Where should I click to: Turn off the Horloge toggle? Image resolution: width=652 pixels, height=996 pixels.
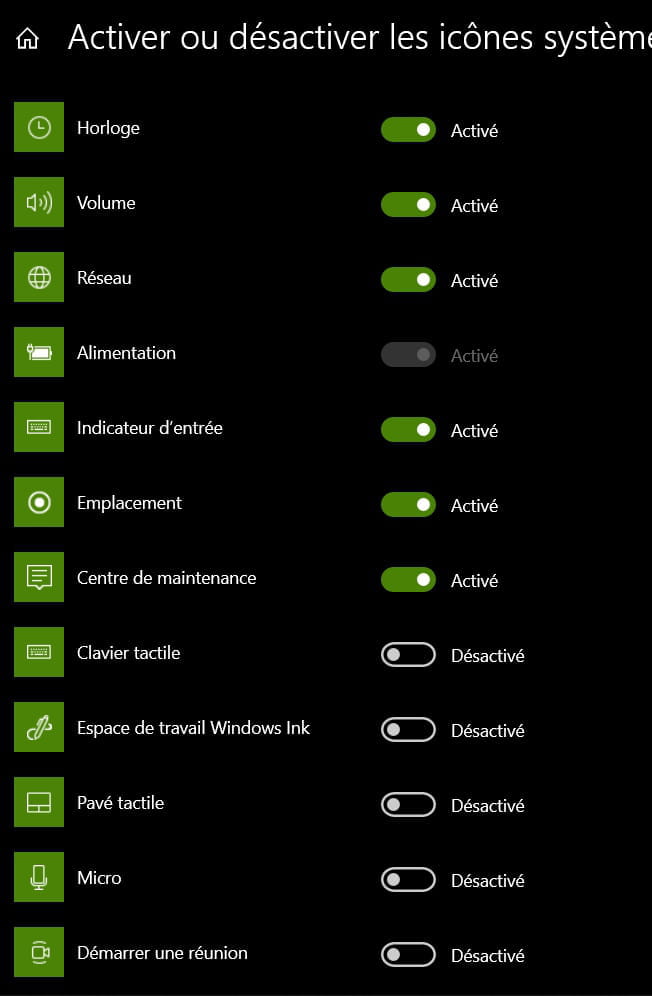(x=408, y=130)
